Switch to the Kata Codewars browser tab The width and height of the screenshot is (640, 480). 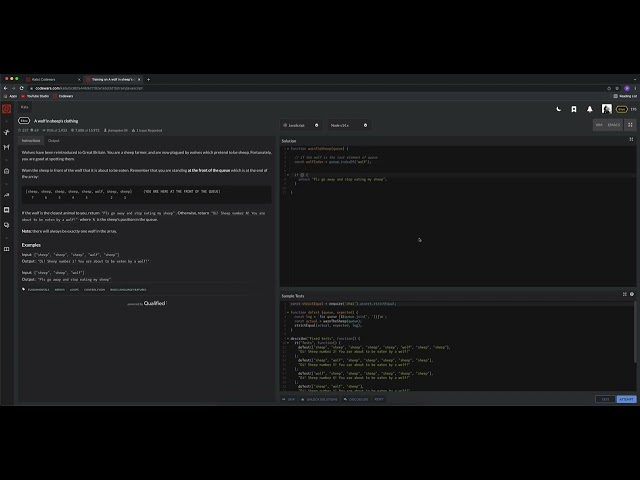tap(52, 79)
